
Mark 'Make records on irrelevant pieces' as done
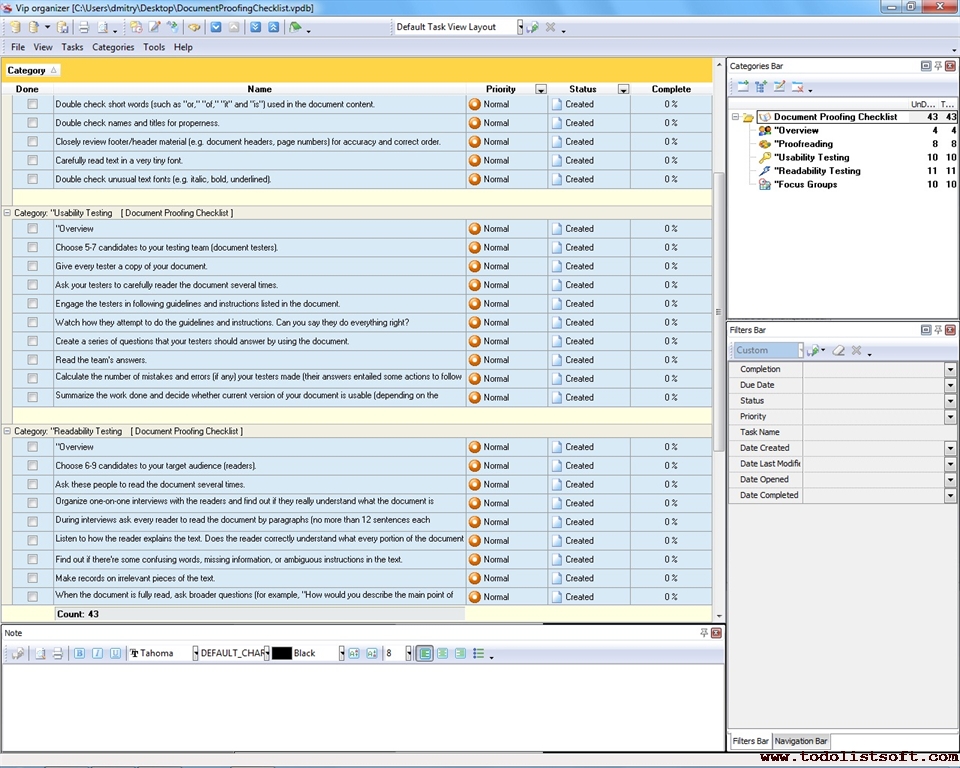33,578
